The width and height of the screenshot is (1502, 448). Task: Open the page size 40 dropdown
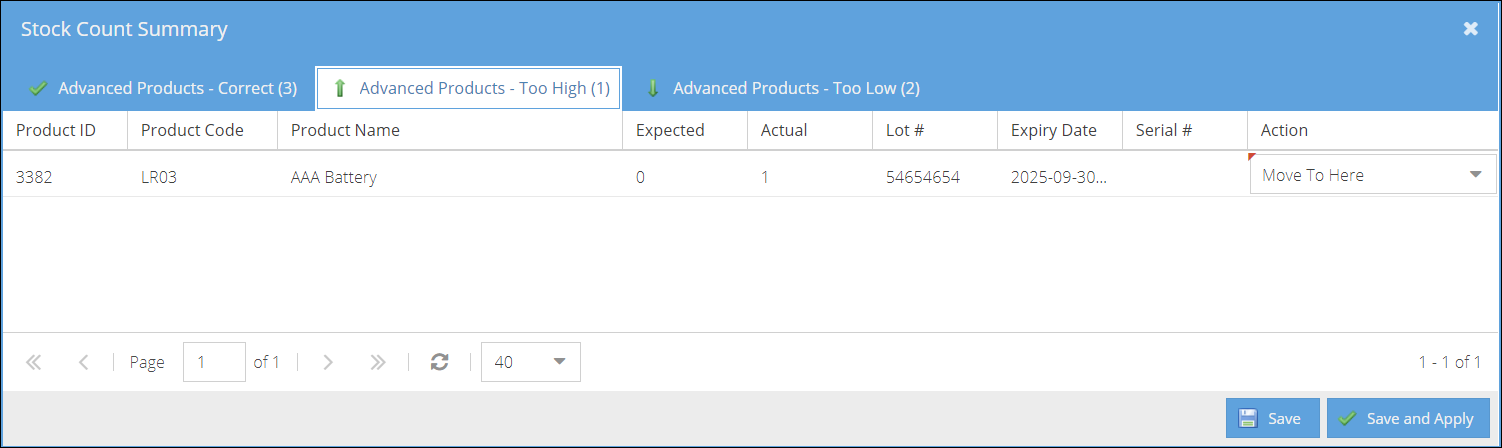(530, 362)
